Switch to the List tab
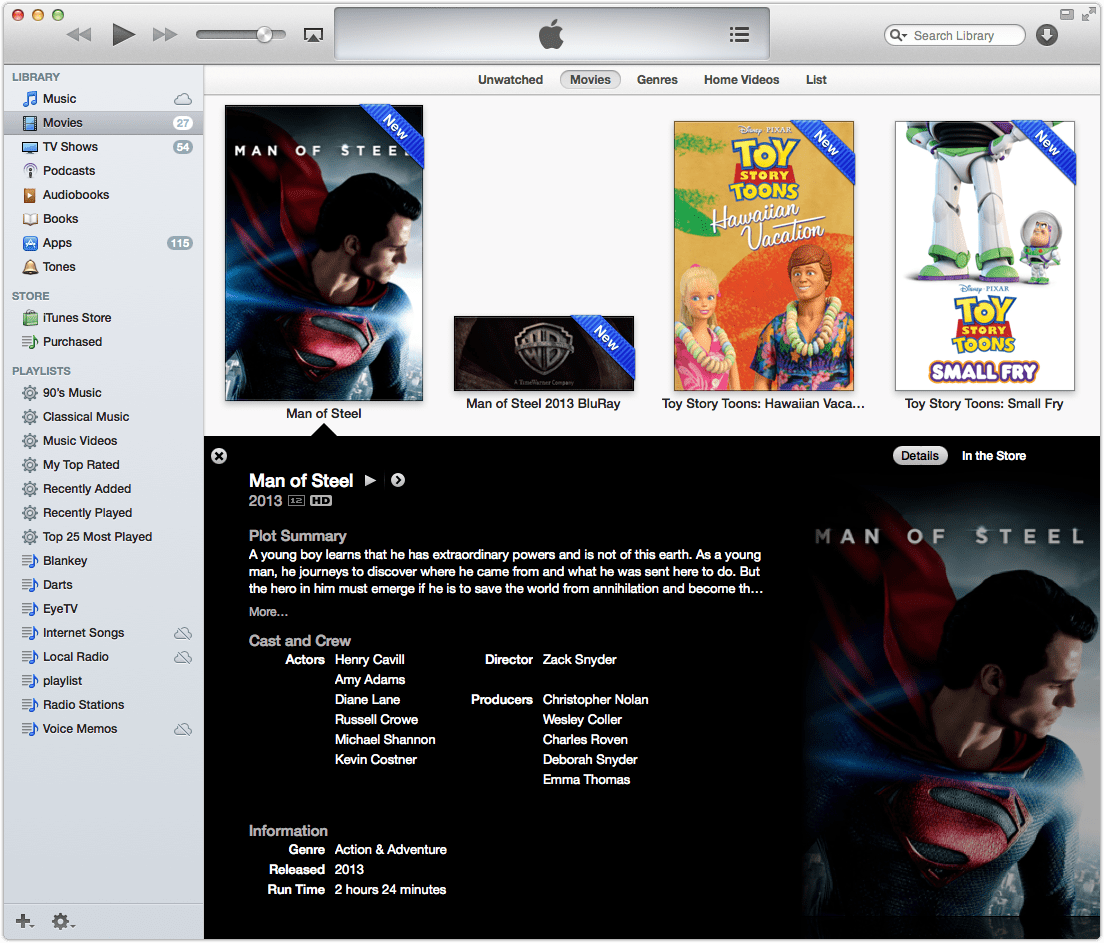The height and width of the screenshot is (943, 1104). (x=816, y=80)
